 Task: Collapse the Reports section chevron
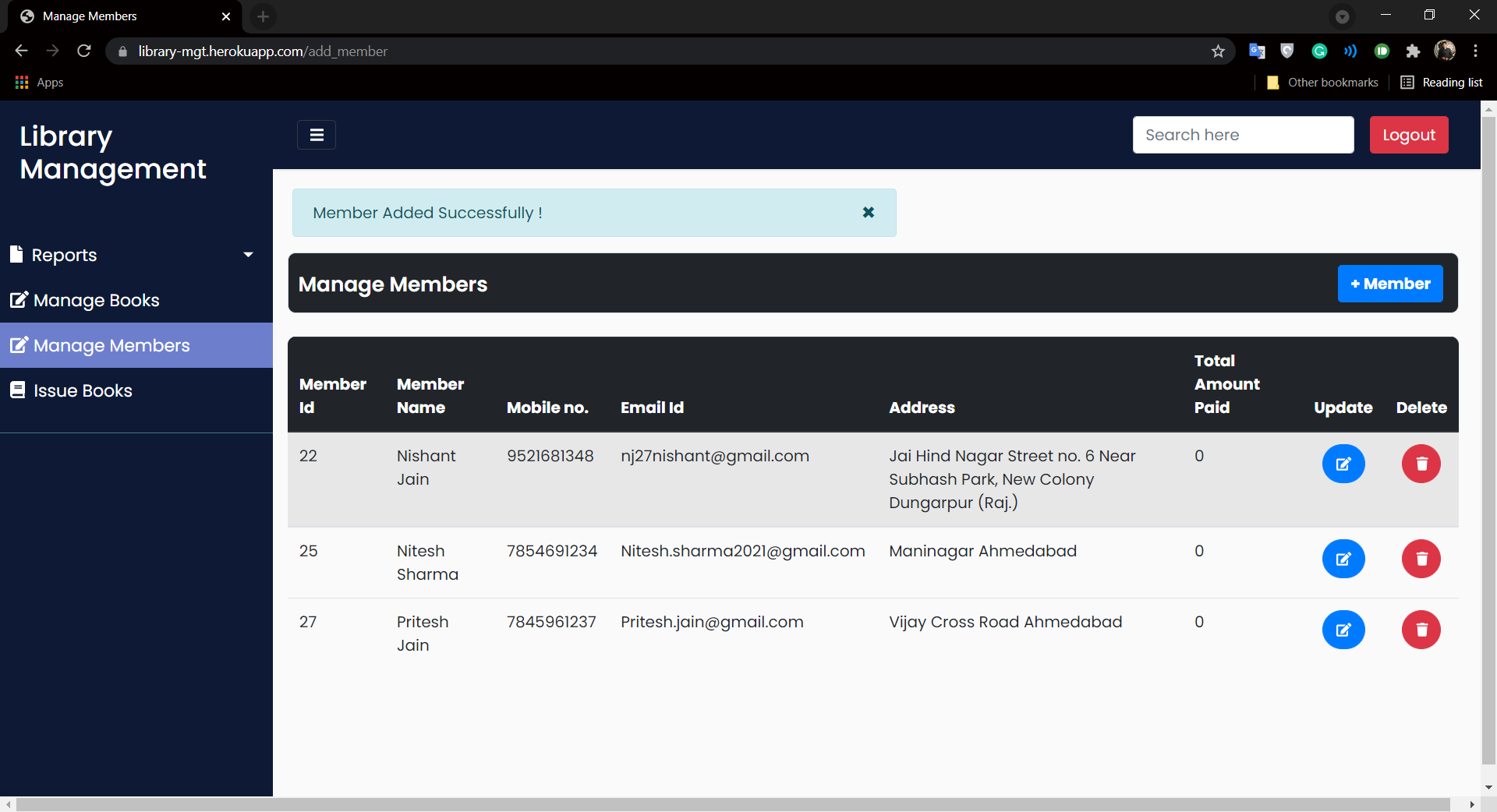[x=248, y=254]
